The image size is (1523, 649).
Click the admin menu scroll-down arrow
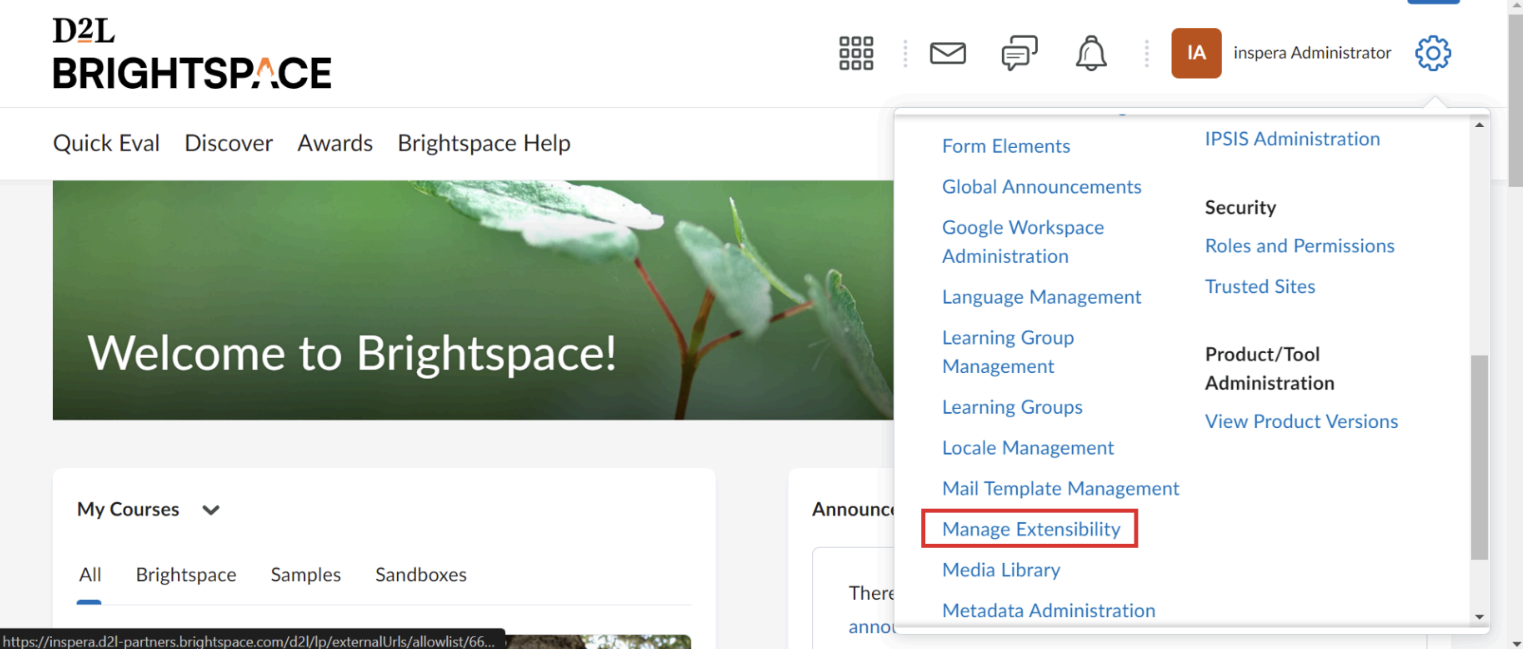[1480, 618]
